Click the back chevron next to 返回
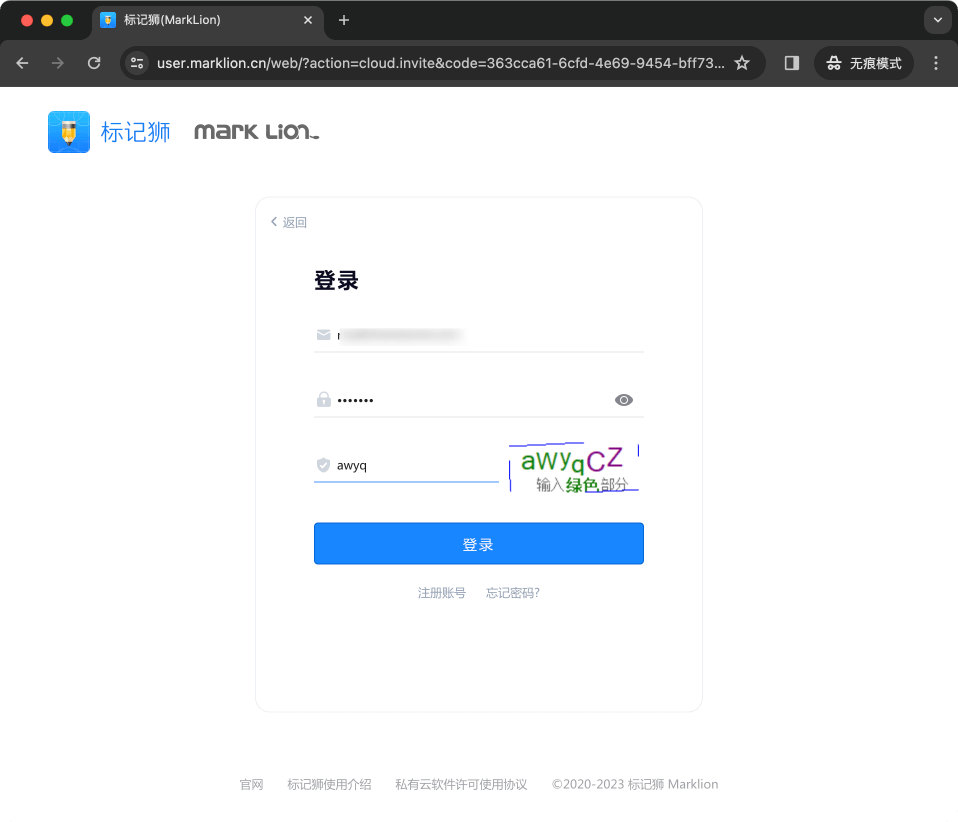The height and width of the screenshot is (822, 958). [273, 222]
